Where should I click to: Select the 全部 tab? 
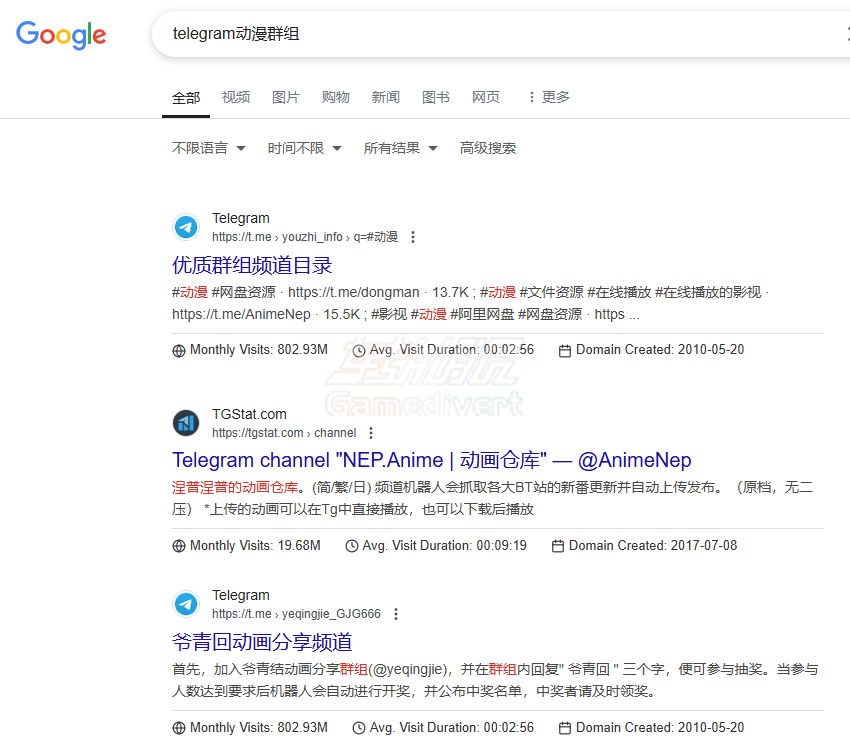[x=186, y=98]
